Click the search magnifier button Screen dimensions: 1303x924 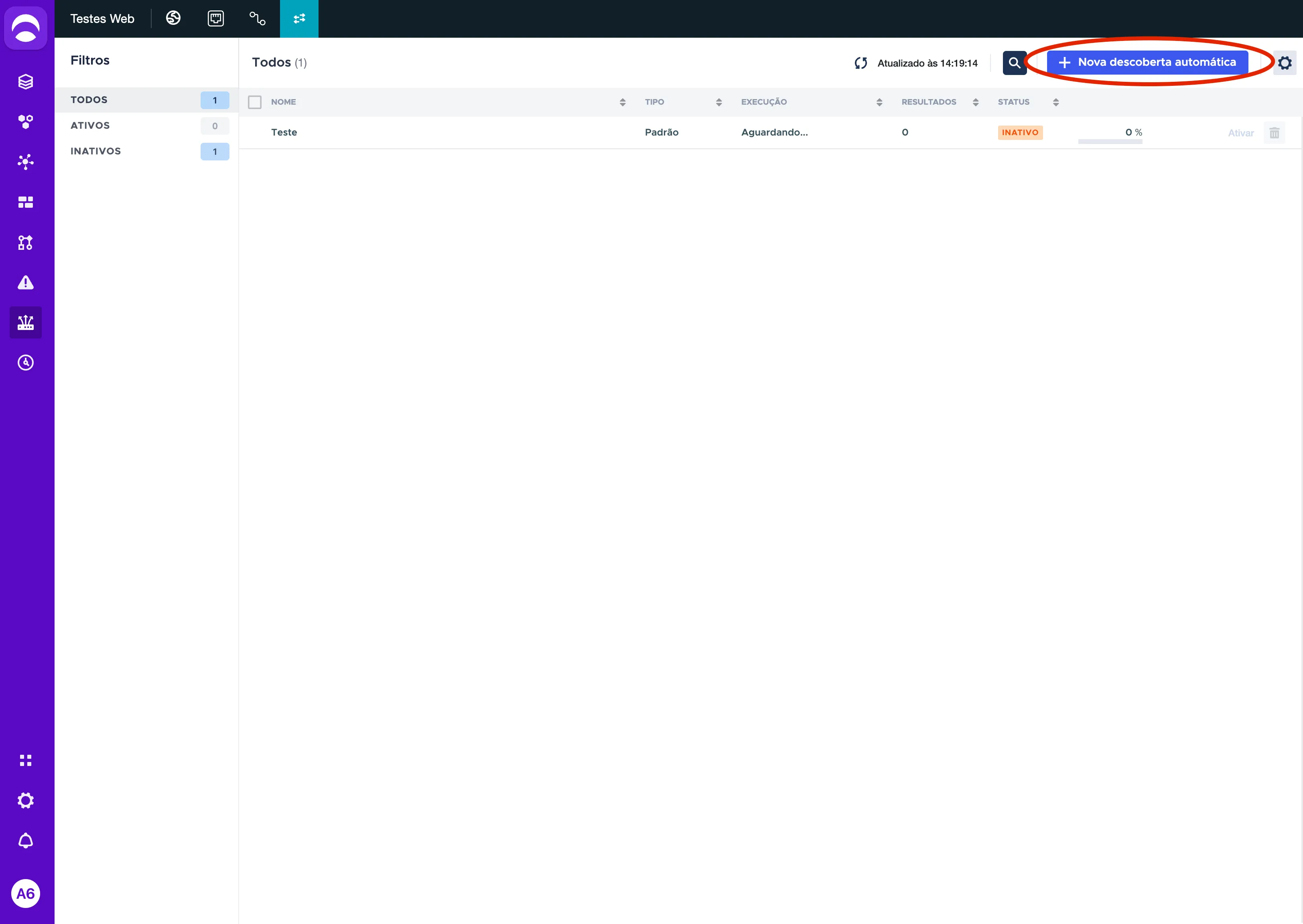[x=1015, y=63]
